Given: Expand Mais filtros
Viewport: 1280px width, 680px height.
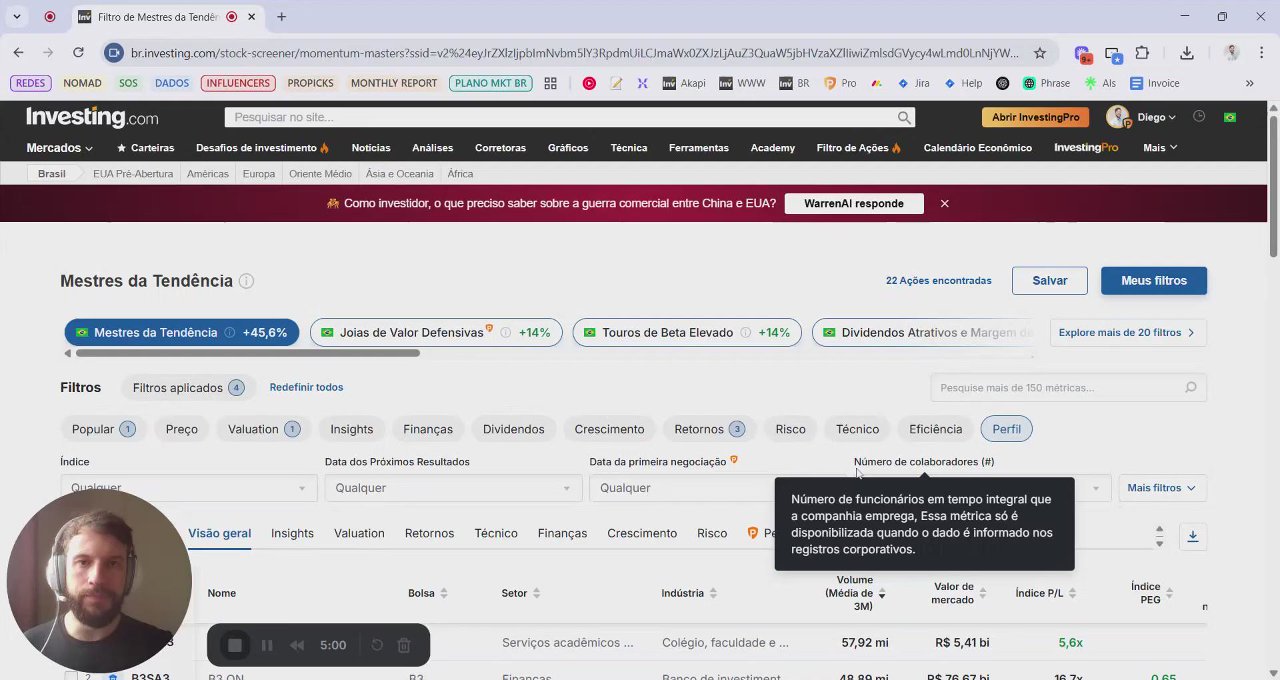Looking at the screenshot, I should tap(1161, 488).
